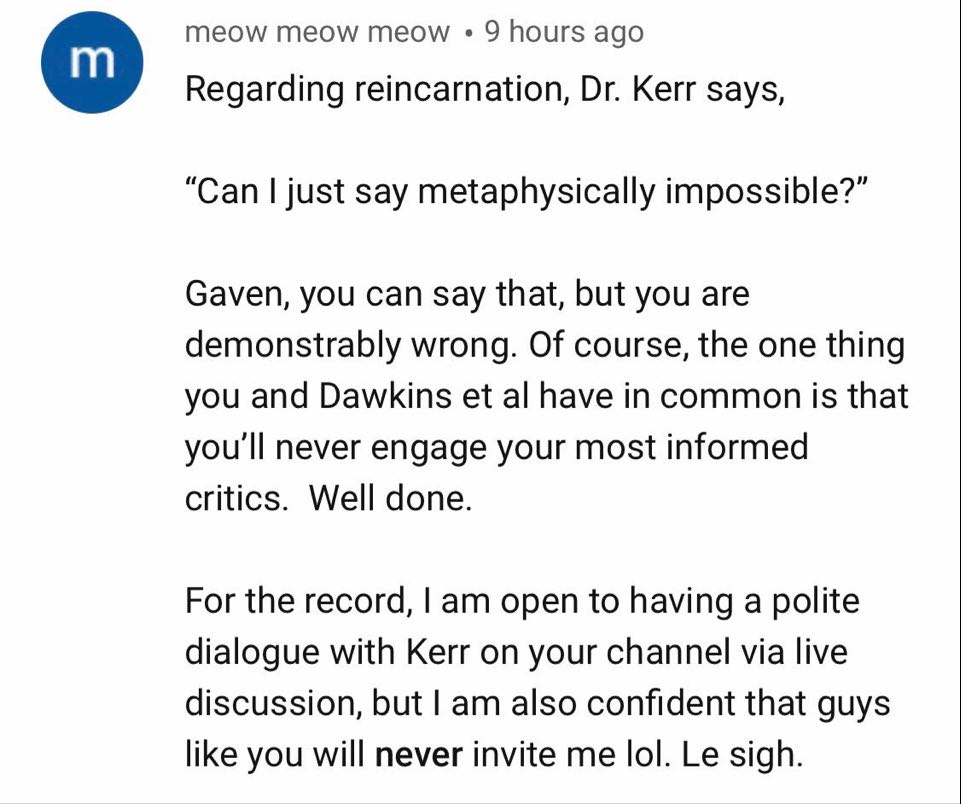The height and width of the screenshot is (804, 961).
Task: Click the word 'metaphysically' in the quote
Action: (x=536, y=192)
